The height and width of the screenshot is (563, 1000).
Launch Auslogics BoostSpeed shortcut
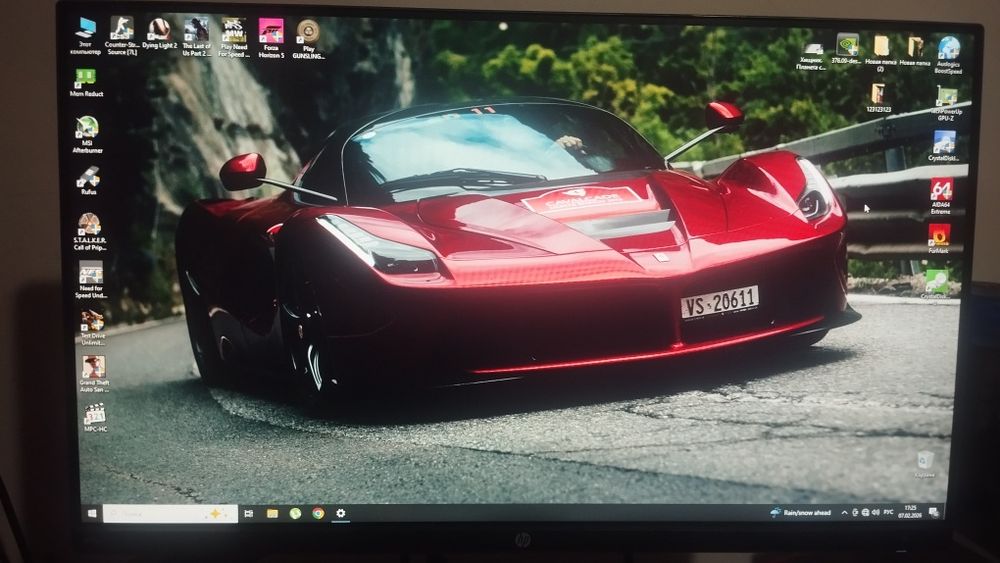[x=948, y=55]
